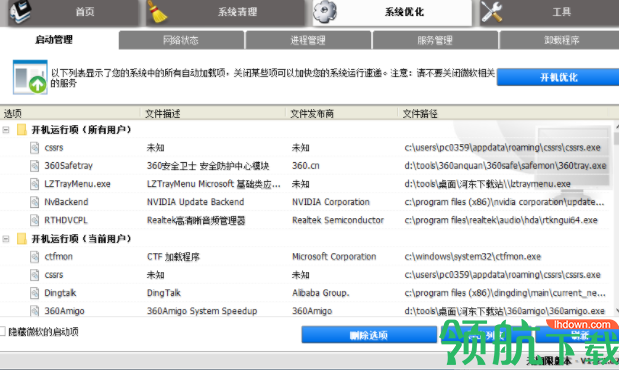
Task: Click 'Alibaba Group.' publisher cell
Action: coord(321,293)
